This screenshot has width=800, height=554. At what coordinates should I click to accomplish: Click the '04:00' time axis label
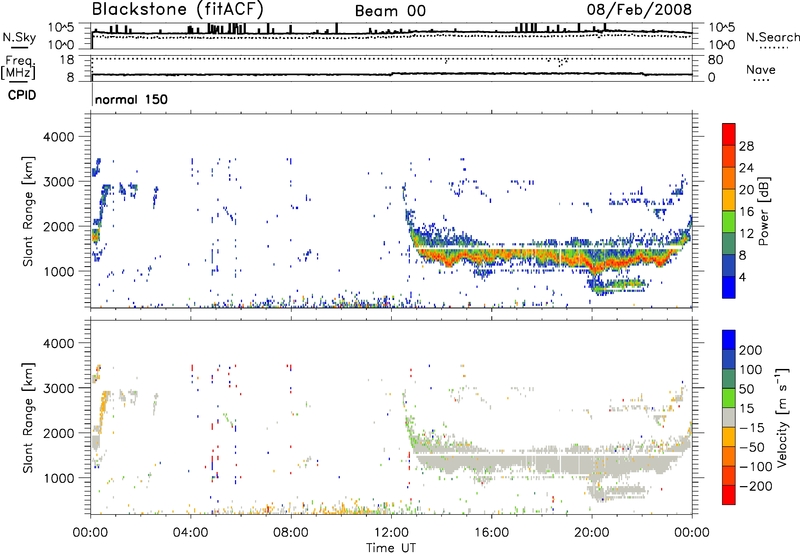tap(191, 533)
